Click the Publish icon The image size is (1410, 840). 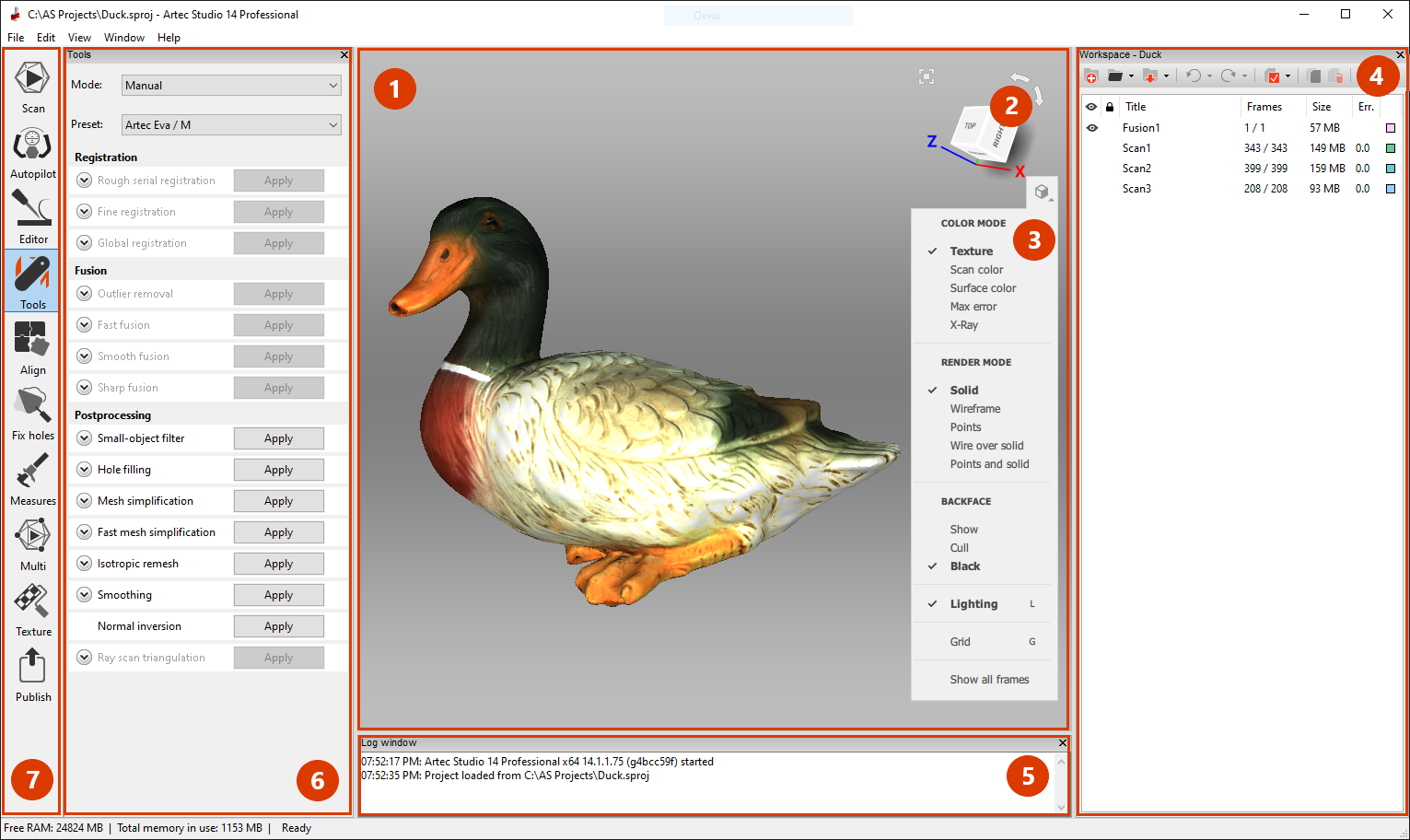click(x=32, y=674)
